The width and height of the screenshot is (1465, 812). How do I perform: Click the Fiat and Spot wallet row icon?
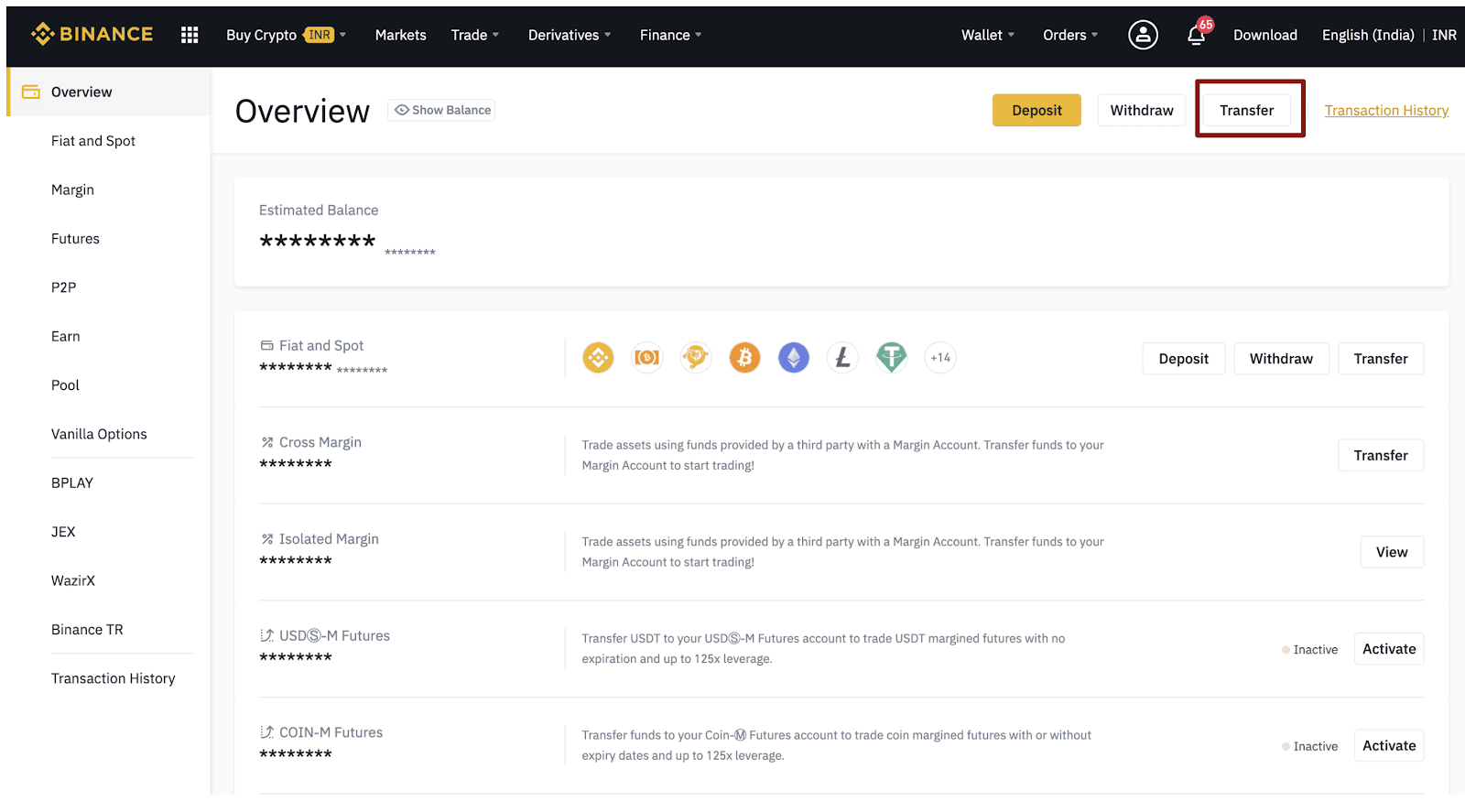pos(267,346)
